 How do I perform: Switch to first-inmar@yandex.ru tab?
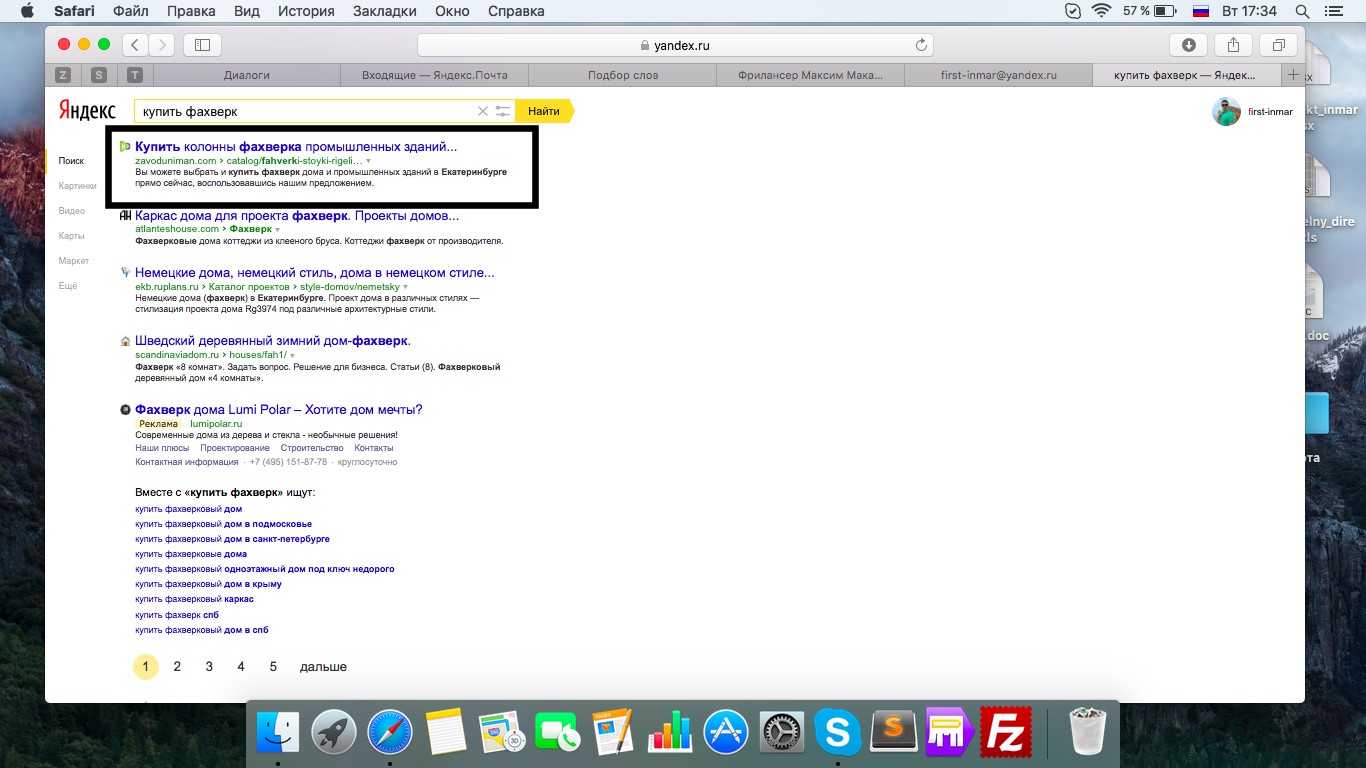998,75
